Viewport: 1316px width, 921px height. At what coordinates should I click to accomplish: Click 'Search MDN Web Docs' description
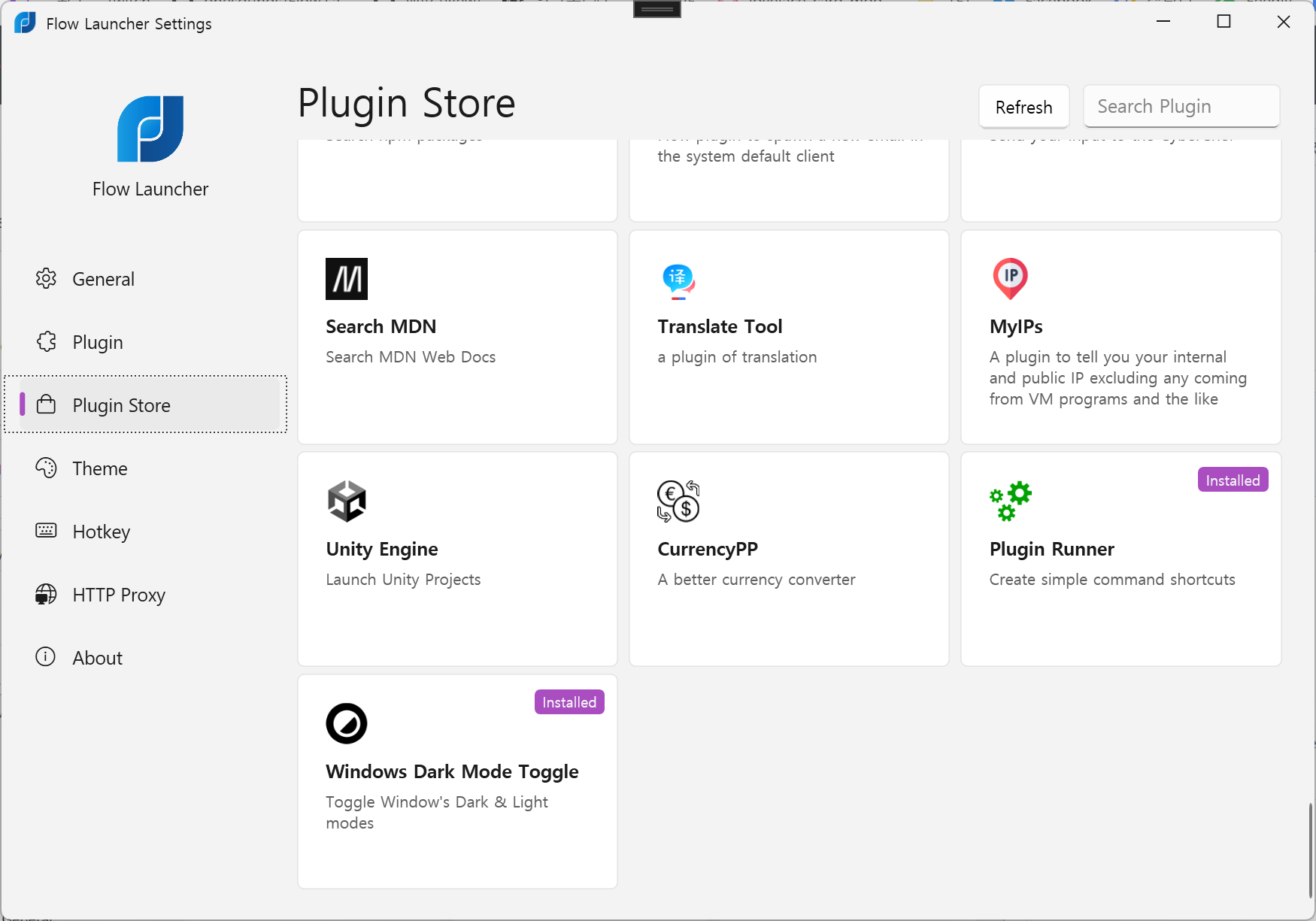[411, 357]
